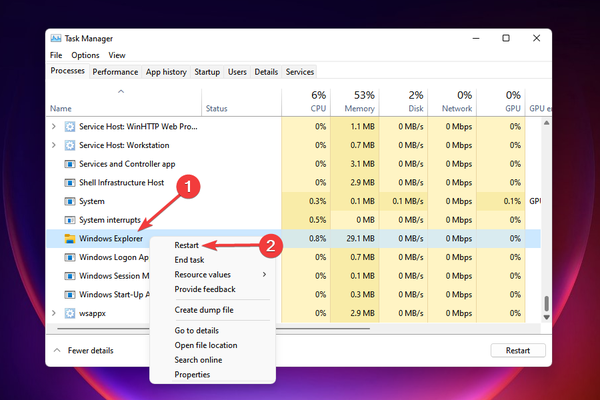This screenshot has height=400, width=600.
Task: Choose Restart in the context menu
Action: (186, 245)
